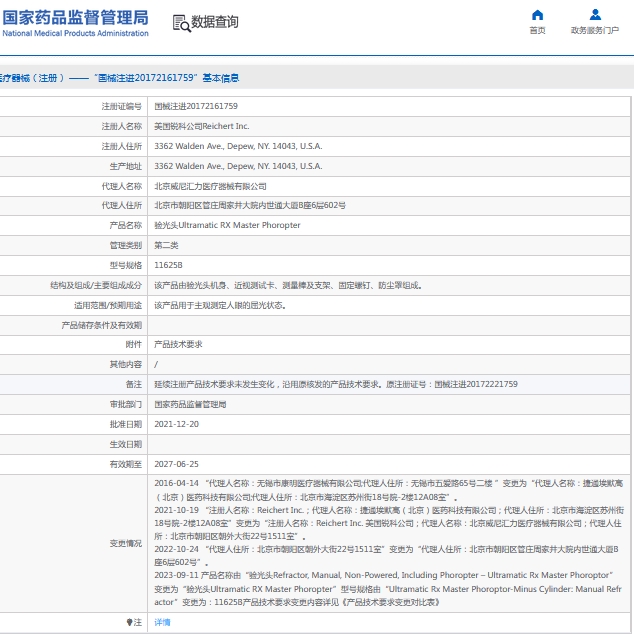Image resolution: width=634 pixels, height=635 pixels.
Task: Click the 数据查询 heading text
Action: pos(215,22)
